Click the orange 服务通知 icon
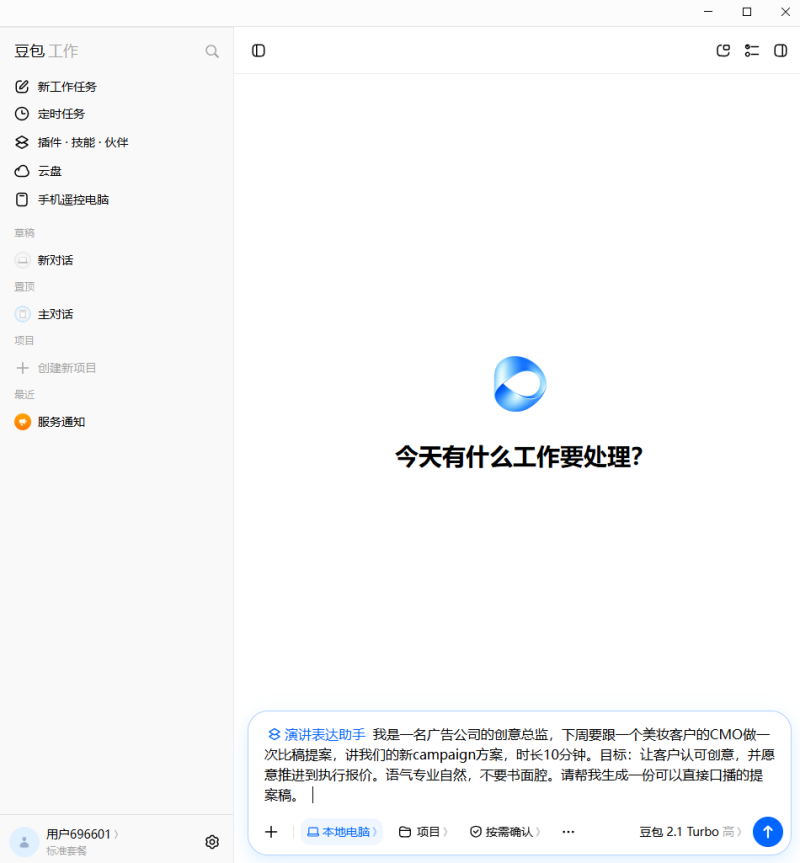Screen dimensions: 800x863 [23, 422]
